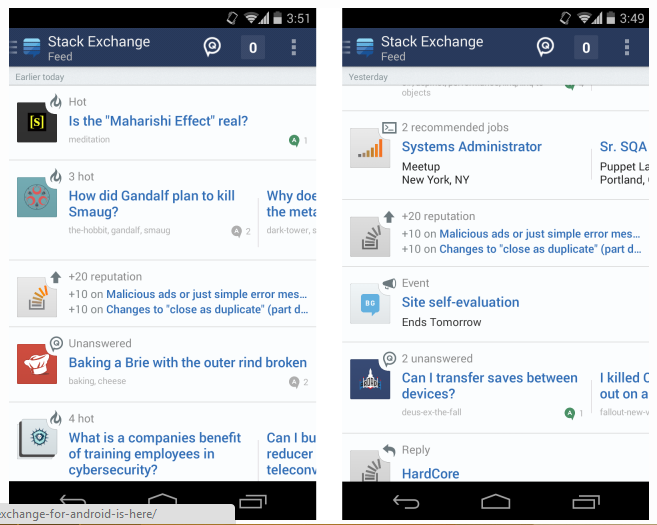The width and height of the screenshot is (657, 525).
Task: Open the ask-question icon in left phone
Action: point(212,47)
